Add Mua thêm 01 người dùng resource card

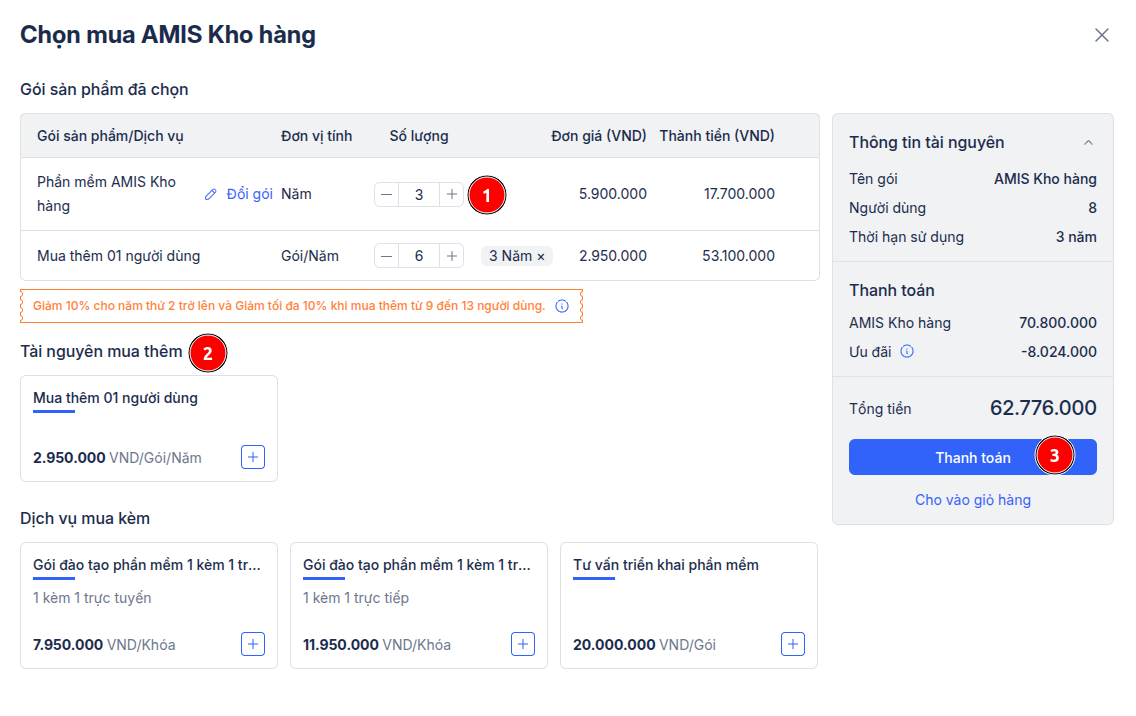[253, 457]
